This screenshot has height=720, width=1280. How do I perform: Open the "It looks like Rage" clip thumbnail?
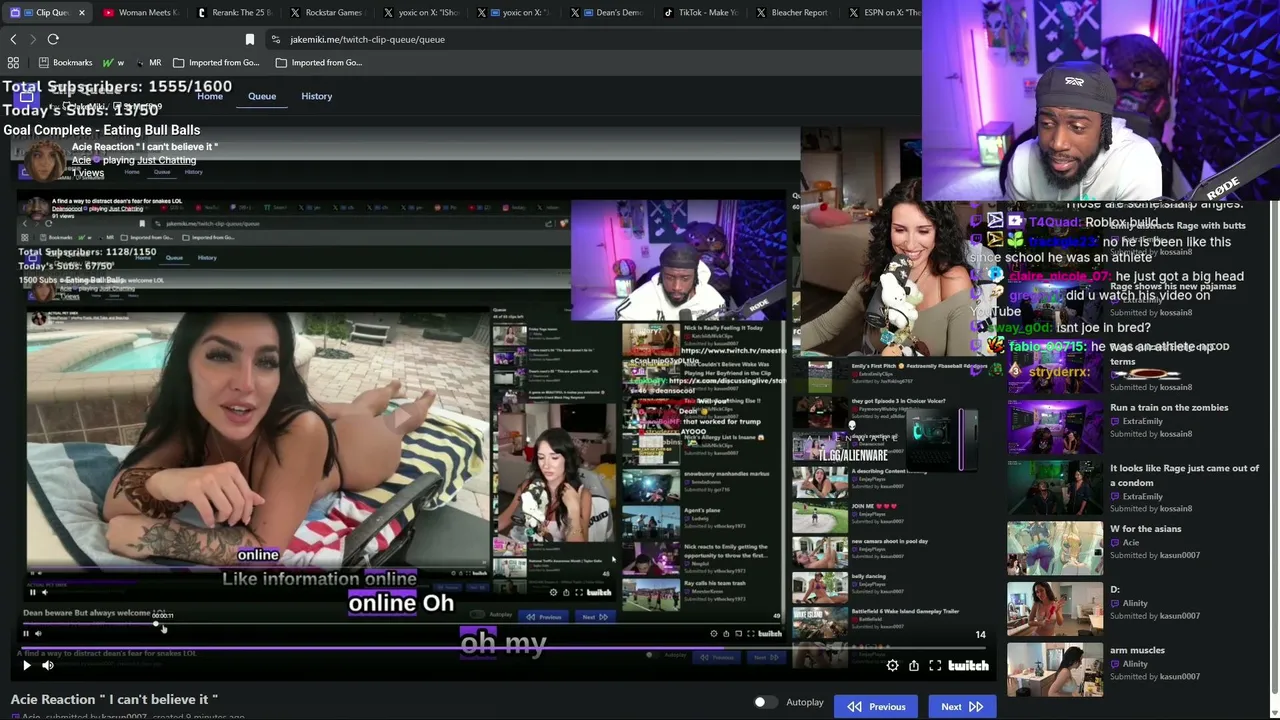point(1055,486)
